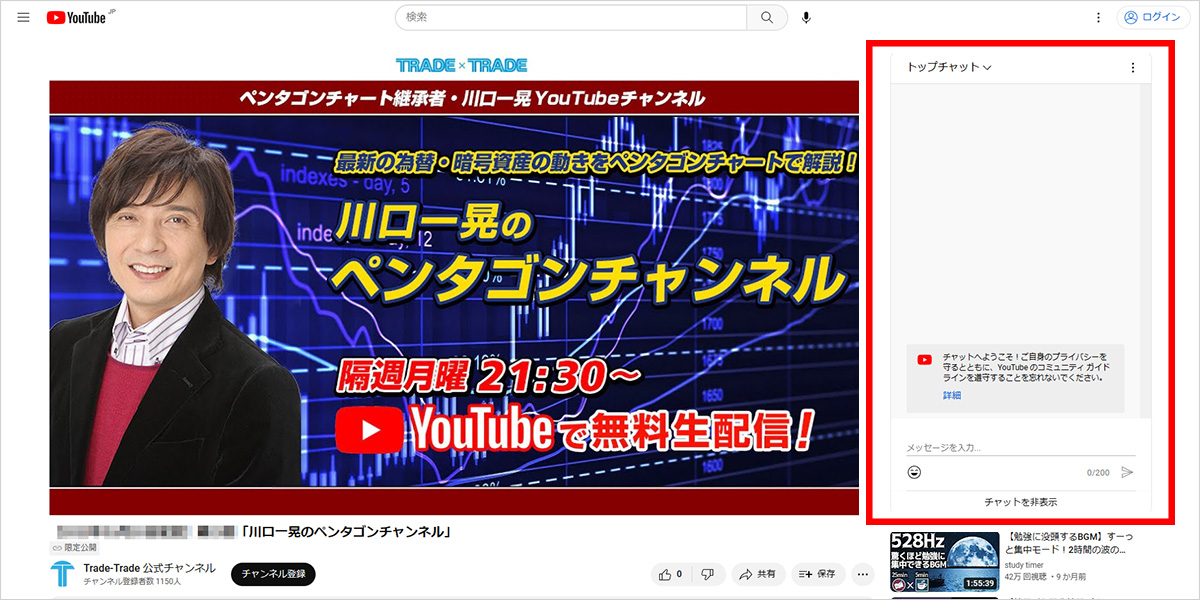Click the ログイン sign-in button
This screenshot has width=1200, height=600.
click(x=1151, y=17)
